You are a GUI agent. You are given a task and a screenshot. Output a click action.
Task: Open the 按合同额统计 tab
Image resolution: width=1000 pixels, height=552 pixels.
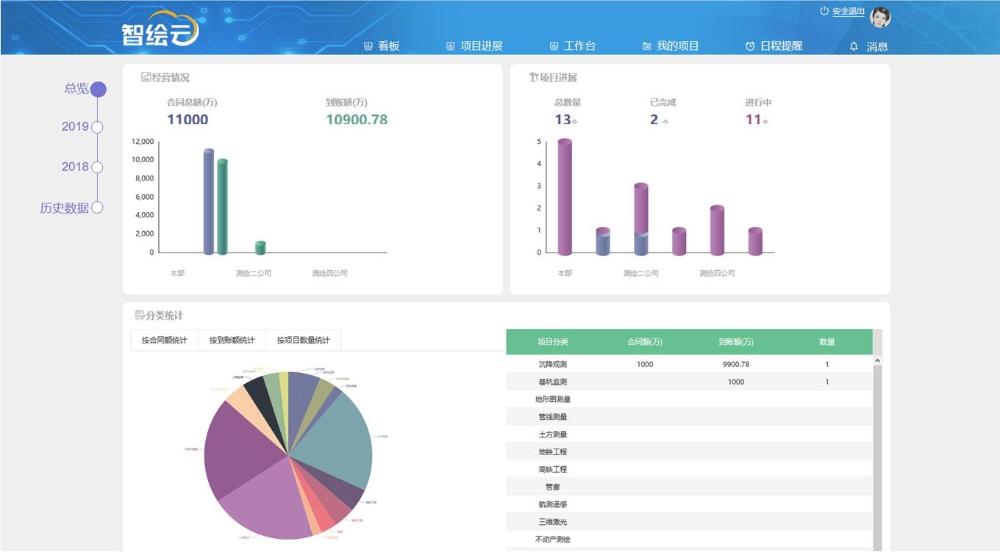pos(164,340)
